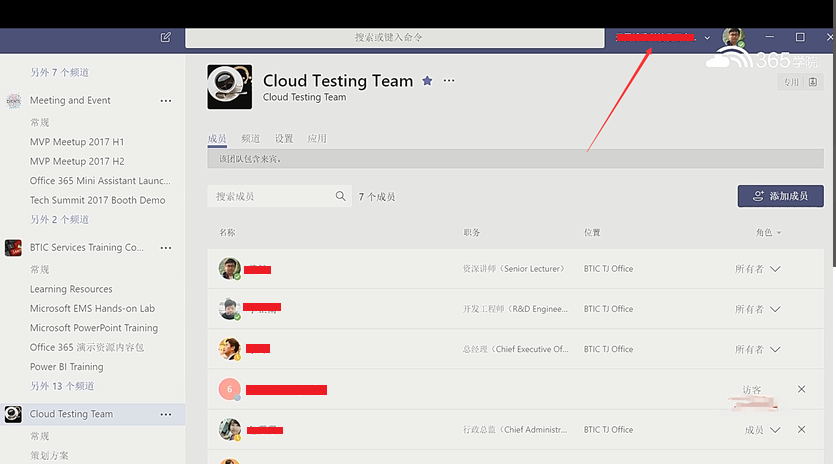
Task: Click the icon button beside 专用 label
Action: tap(813, 82)
